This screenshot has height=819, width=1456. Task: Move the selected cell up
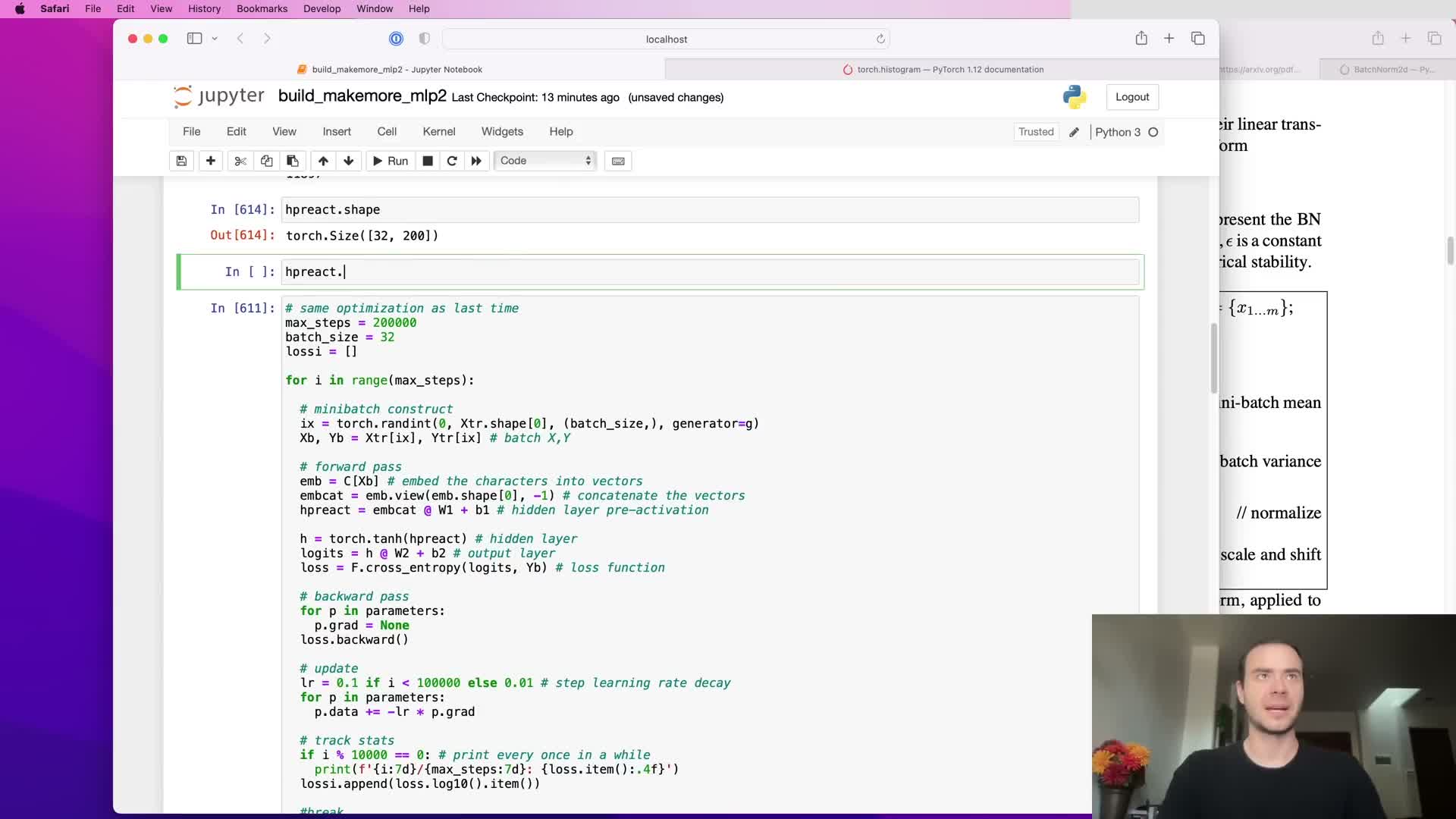click(x=323, y=161)
